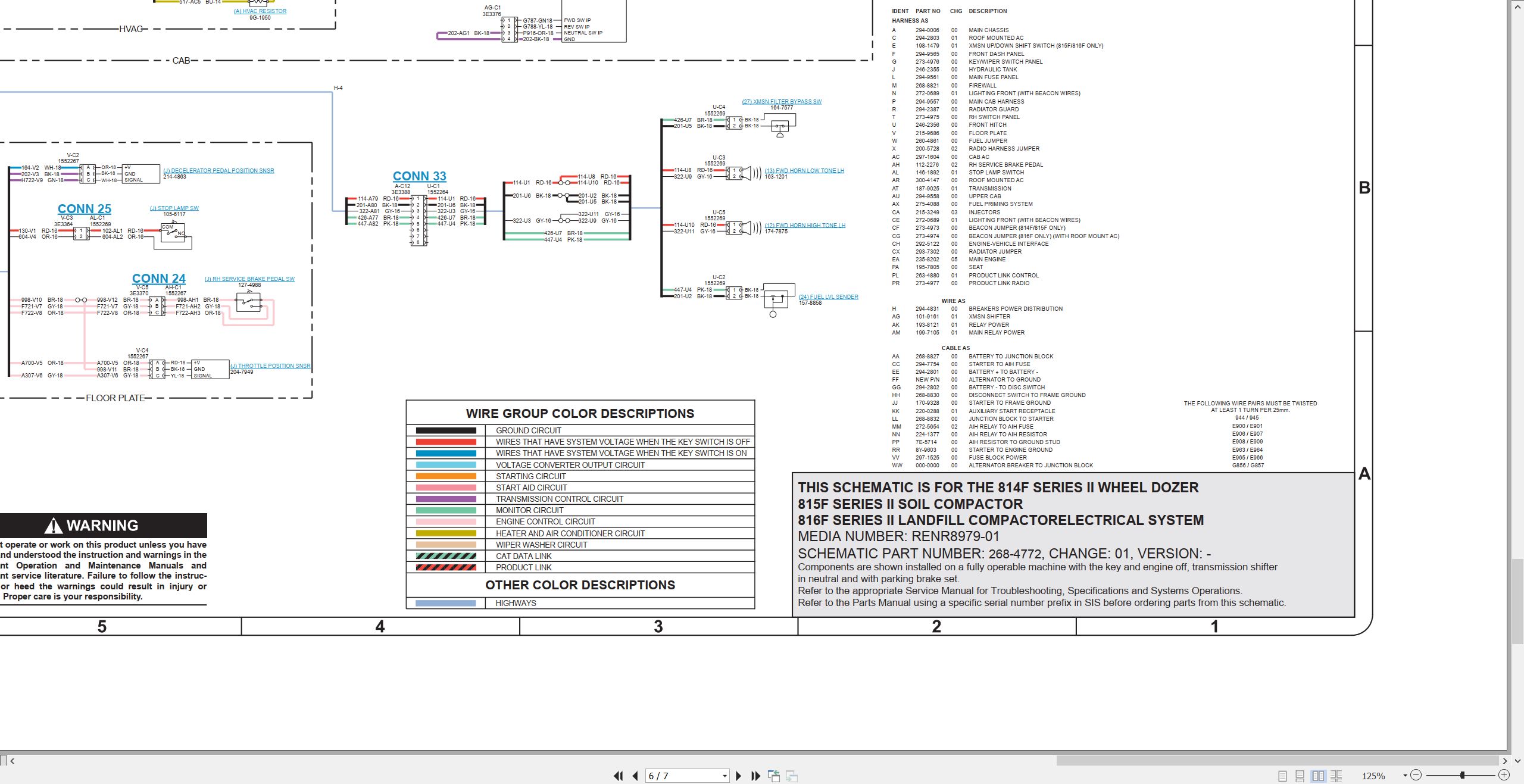
Task: Click the 125% zoom value field
Action: coord(1374,776)
